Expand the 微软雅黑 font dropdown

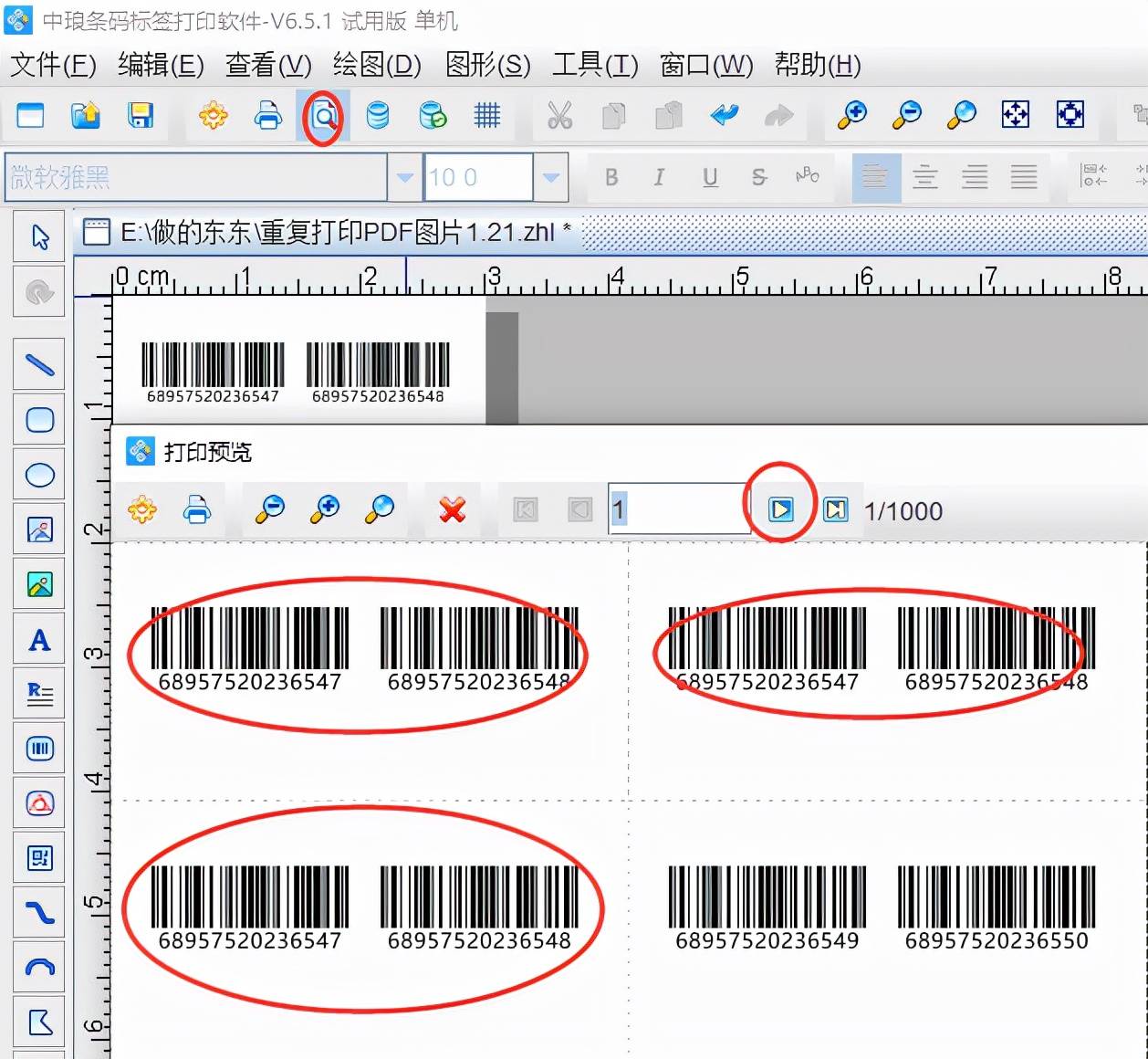tap(404, 177)
